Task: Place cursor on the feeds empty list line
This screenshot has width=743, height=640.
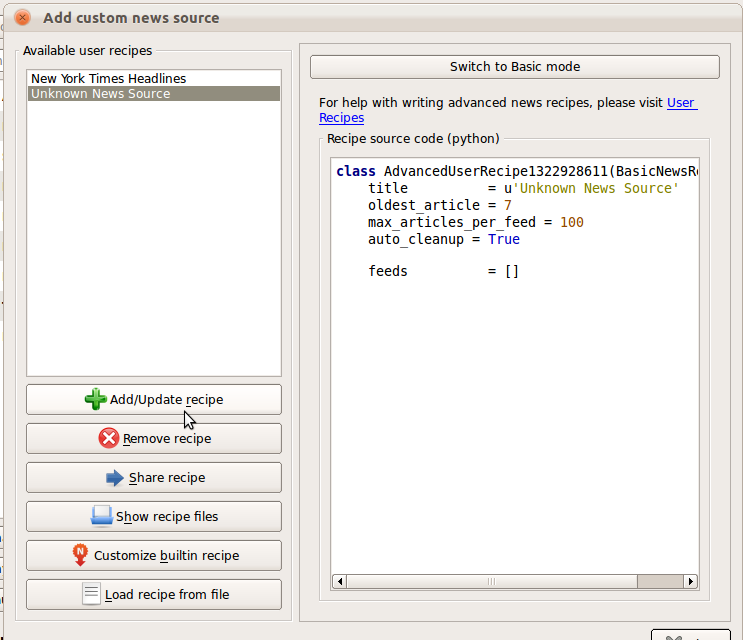Action: (443, 271)
